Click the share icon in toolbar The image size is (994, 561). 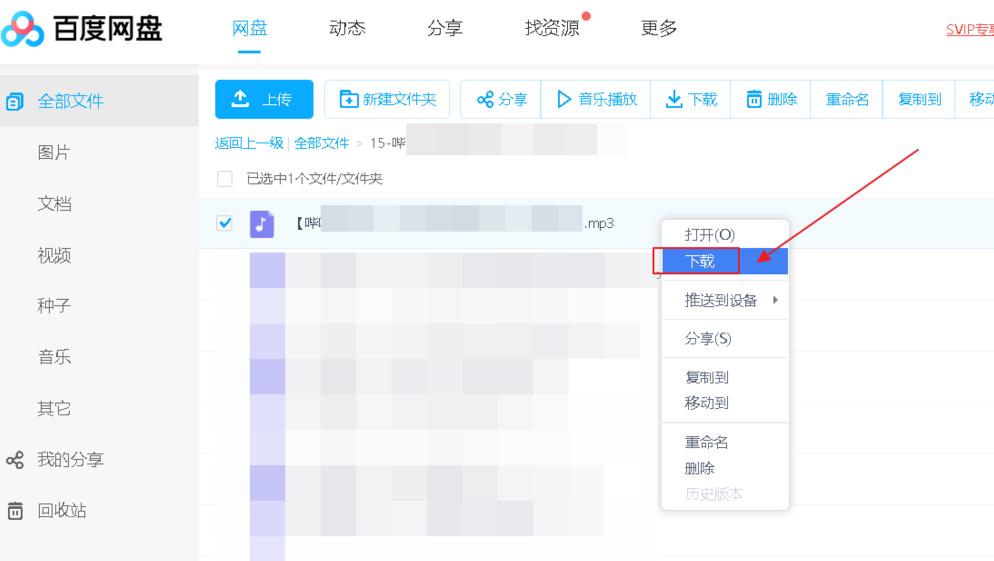[485, 100]
